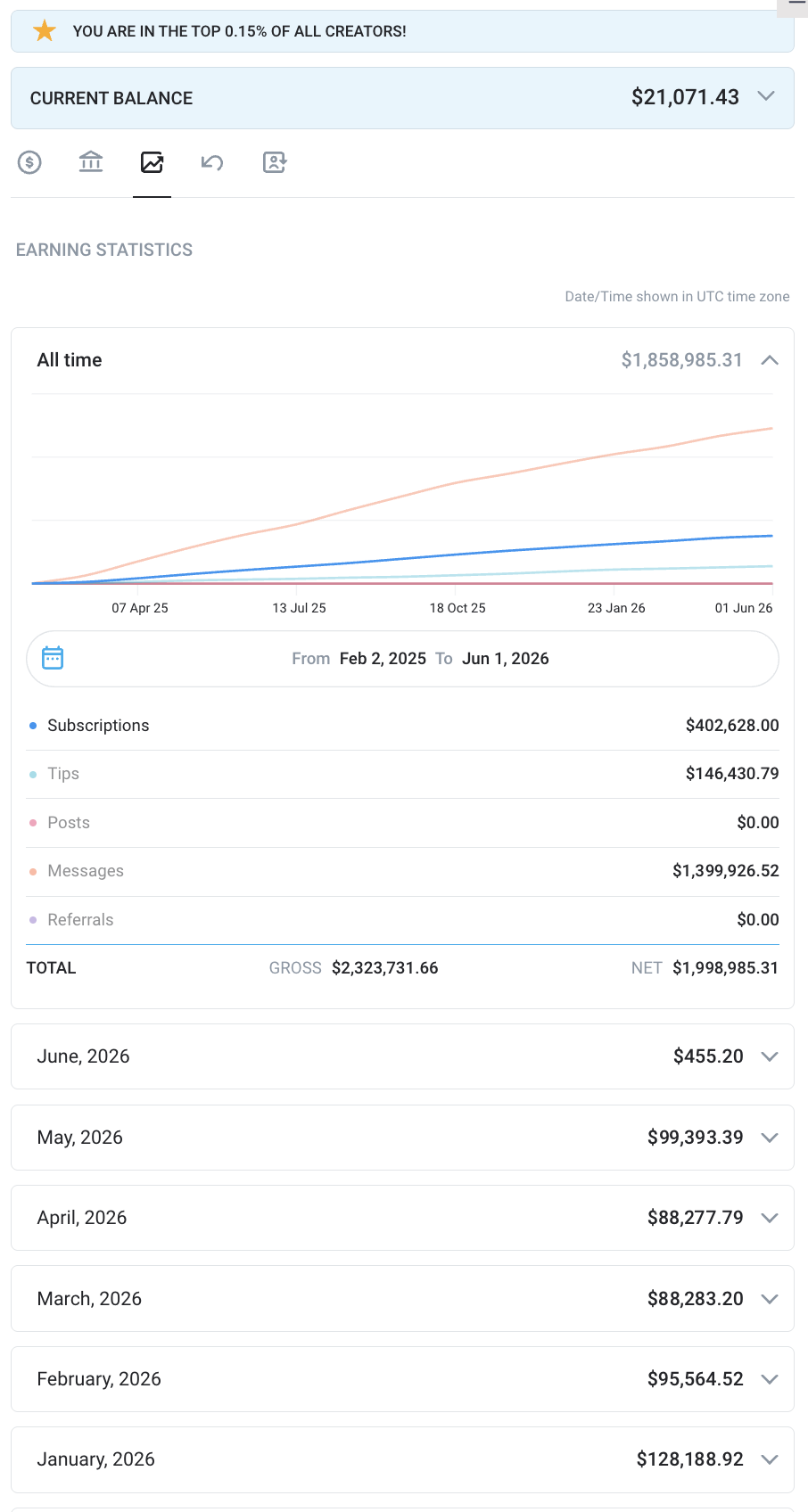Viewport: 808px width, 1512px height.
Task: Collapse the All time section chevron
Action: click(x=770, y=360)
